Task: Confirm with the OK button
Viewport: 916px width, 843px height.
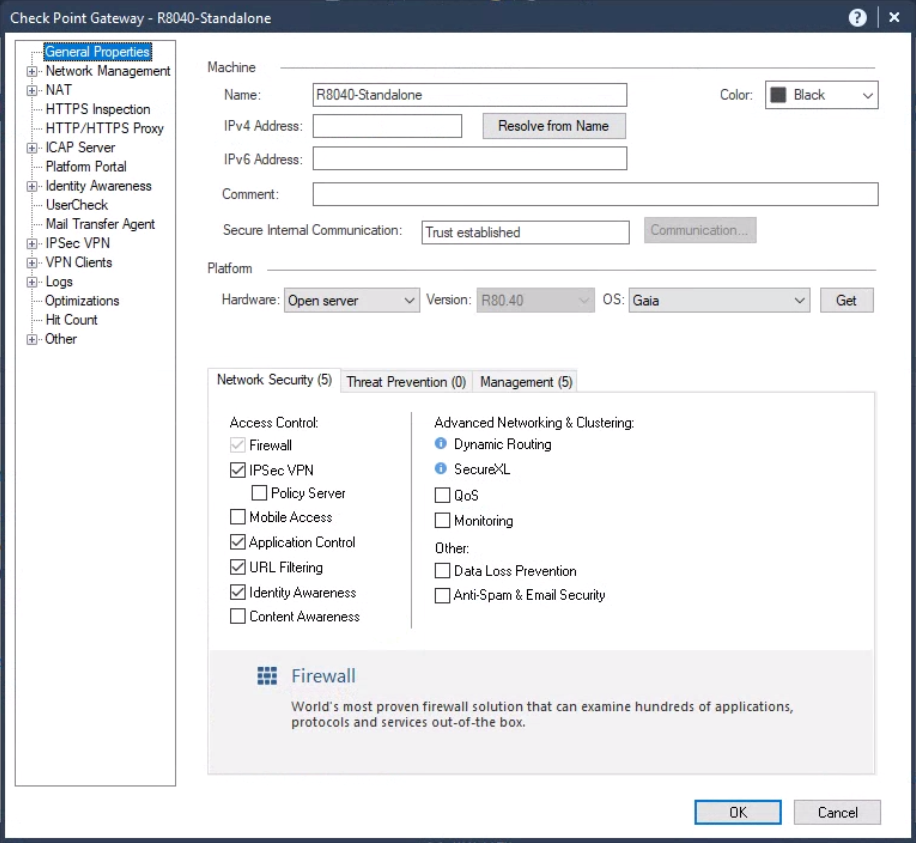Action: 738,812
